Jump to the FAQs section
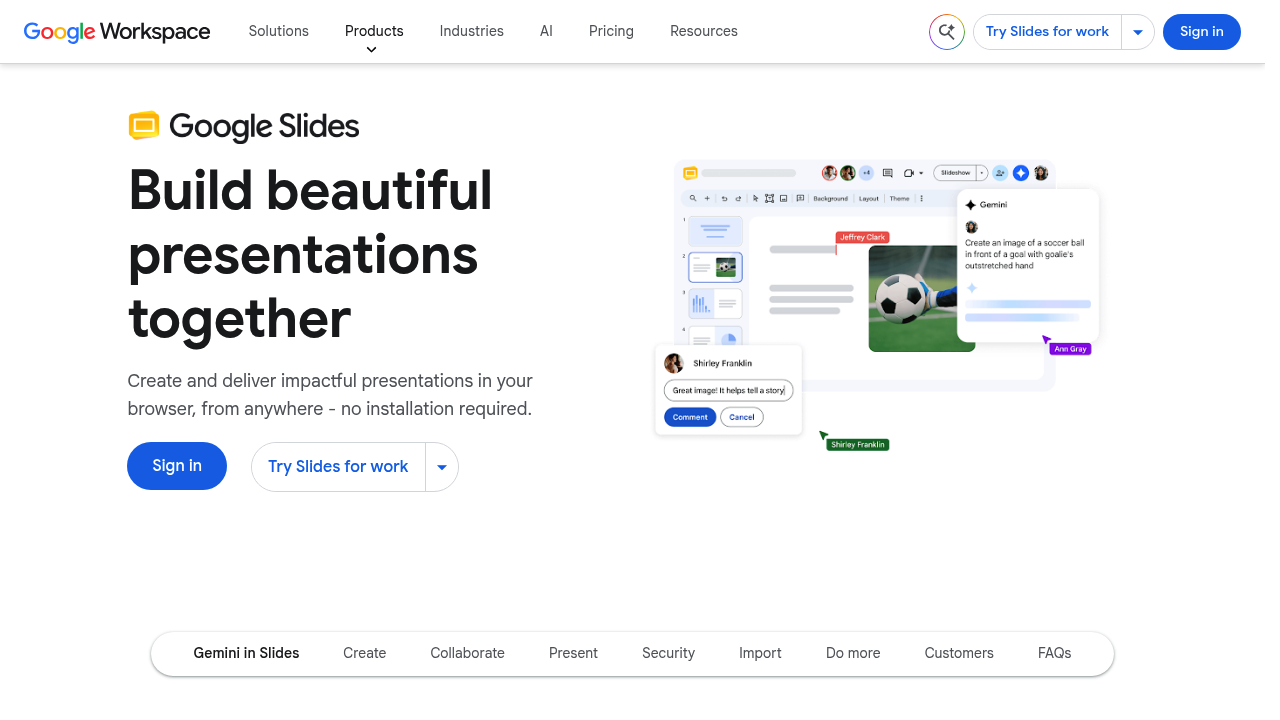1280x720 pixels. (x=1054, y=653)
